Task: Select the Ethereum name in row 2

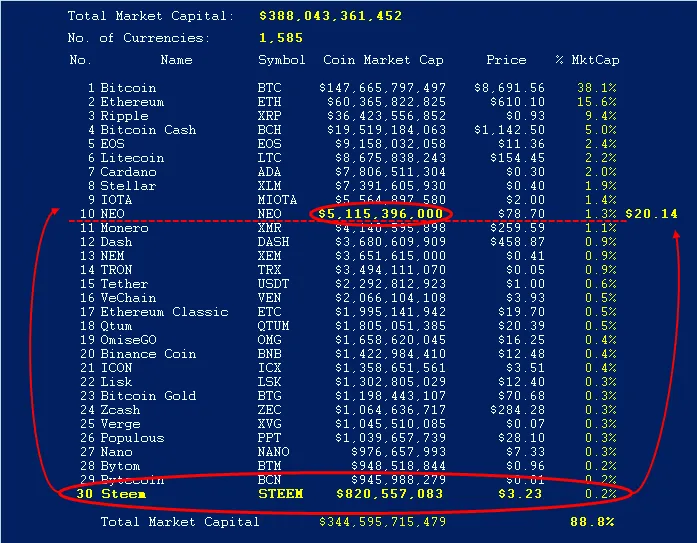Action: pos(132,102)
